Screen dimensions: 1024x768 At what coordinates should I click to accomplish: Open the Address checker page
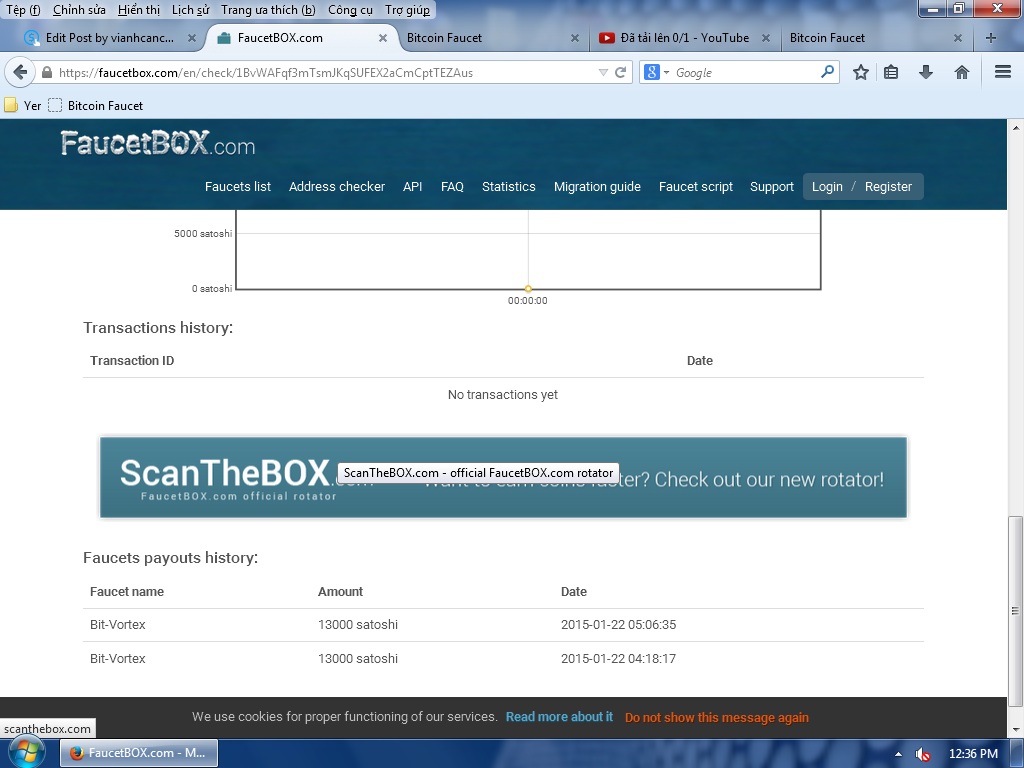coord(337,187)
